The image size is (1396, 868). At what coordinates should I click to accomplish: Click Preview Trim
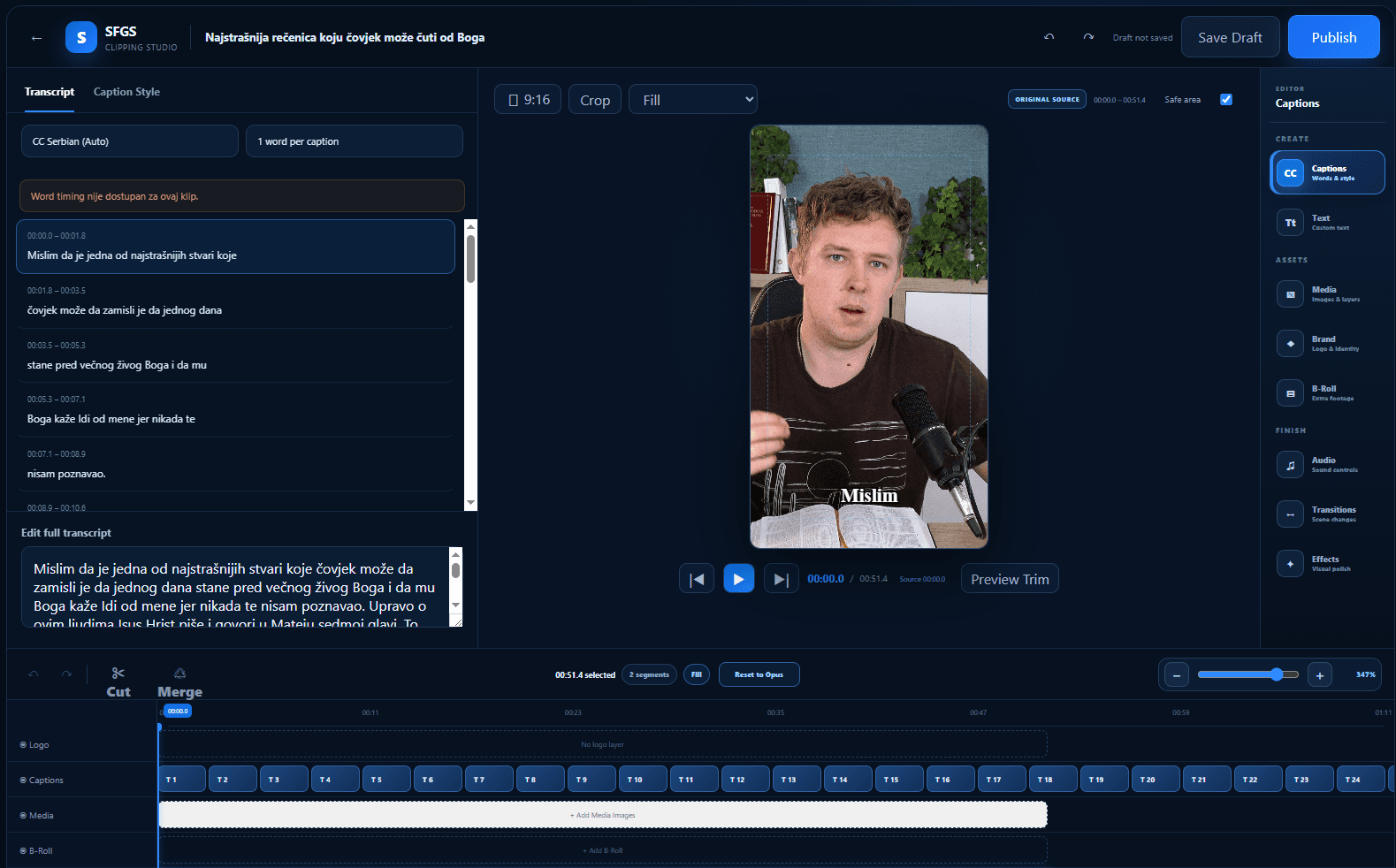(1010, 579)
